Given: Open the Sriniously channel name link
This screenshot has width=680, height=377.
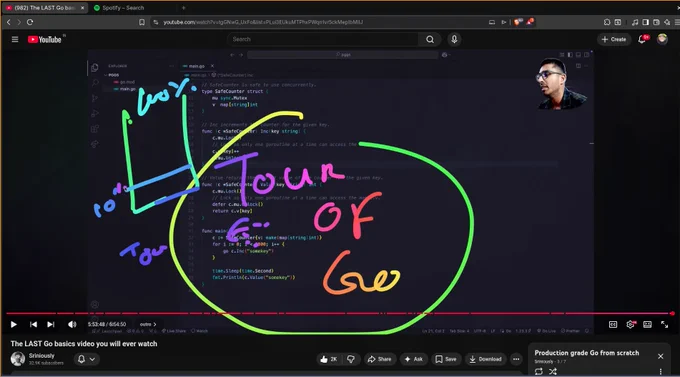Looking at the screenshot, I should [x=42, y=355].
